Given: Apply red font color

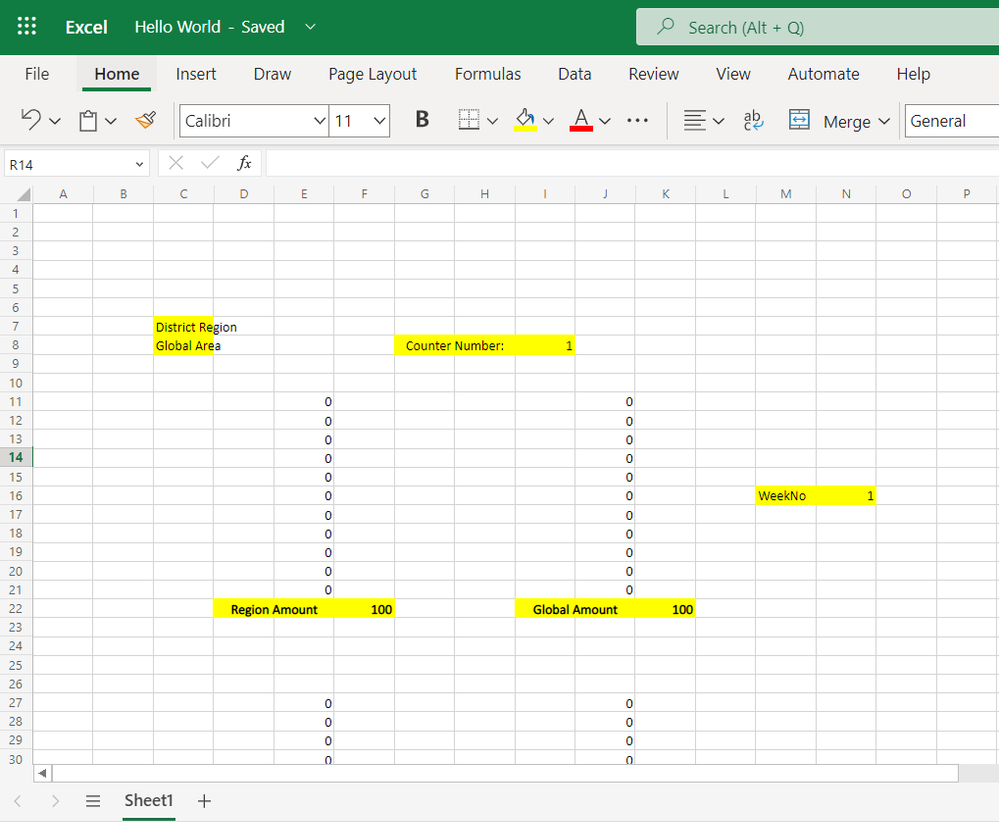Looking at the screenshot, I should pyautogui.click(x=581, y=120).
